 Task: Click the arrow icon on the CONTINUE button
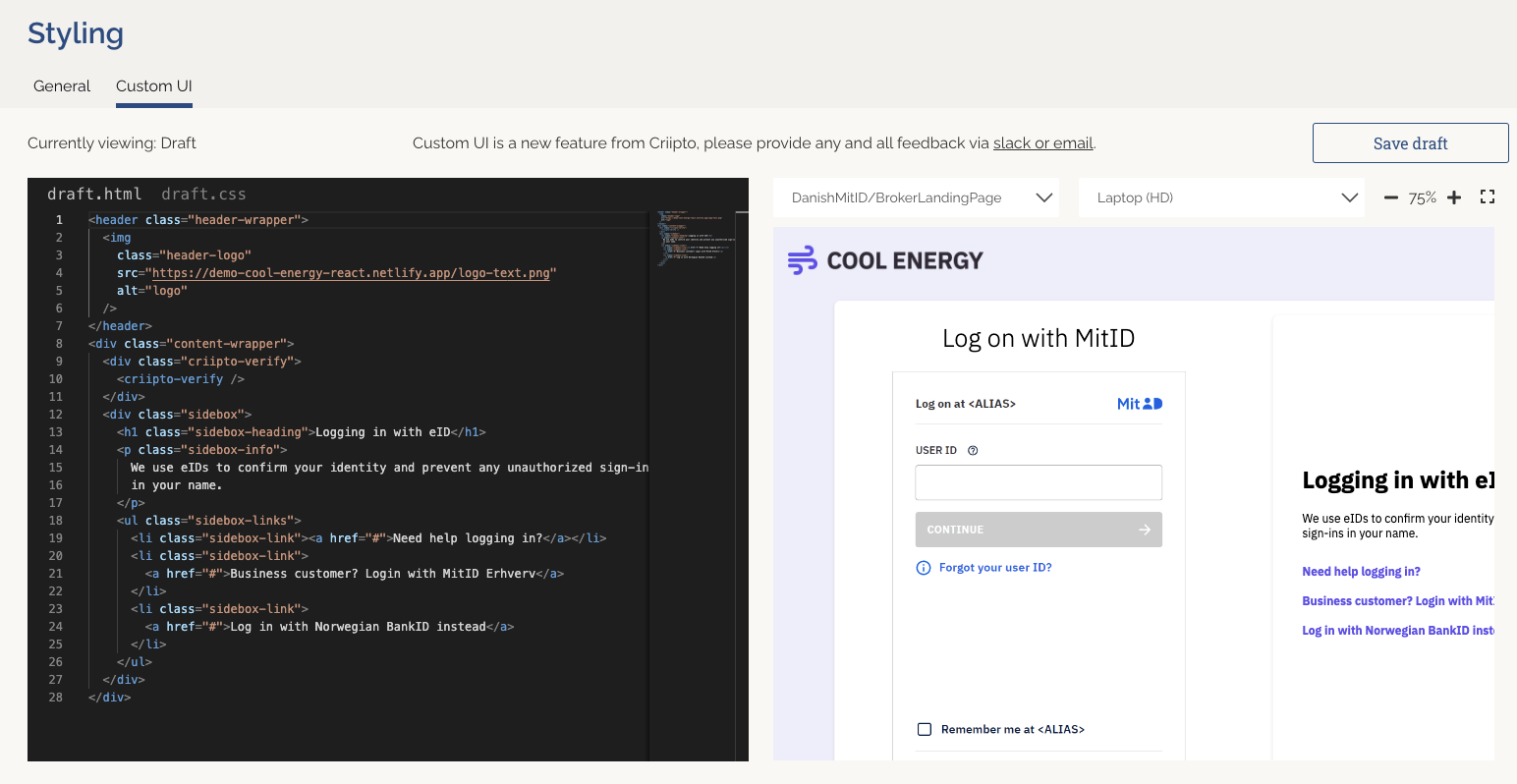point(1144,530)
